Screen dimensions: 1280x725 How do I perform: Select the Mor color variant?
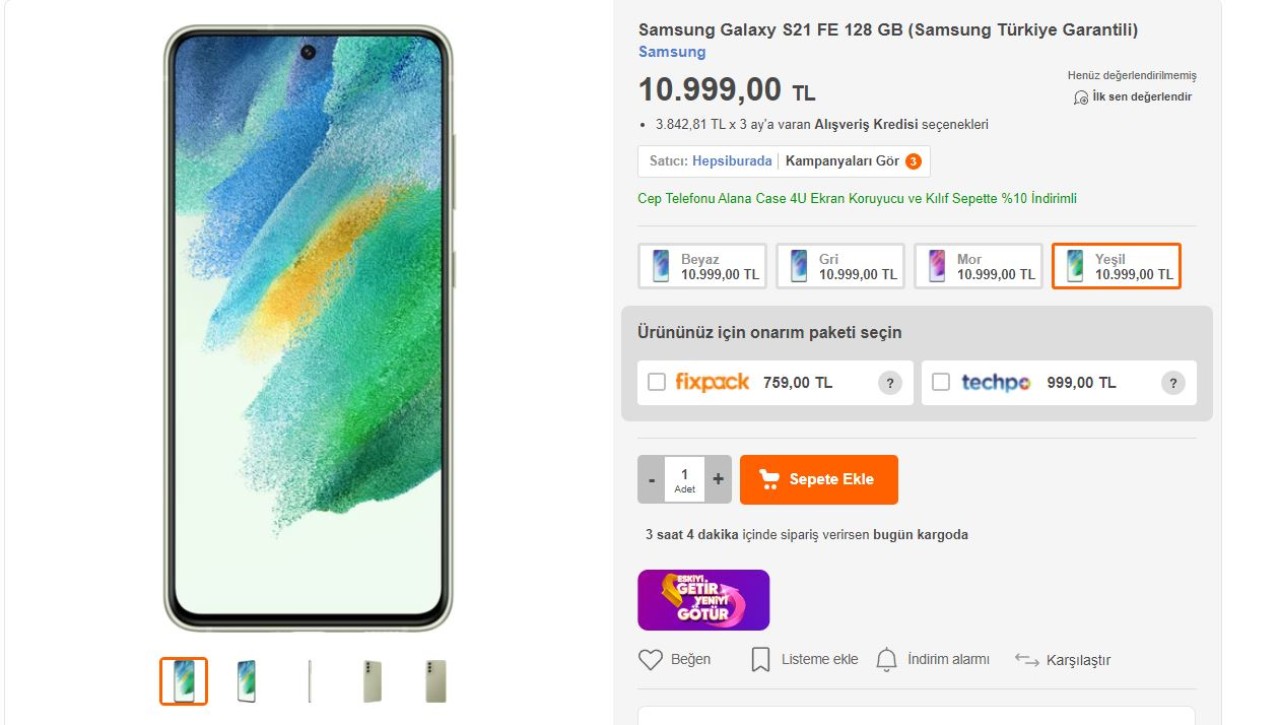pos(978,265)
